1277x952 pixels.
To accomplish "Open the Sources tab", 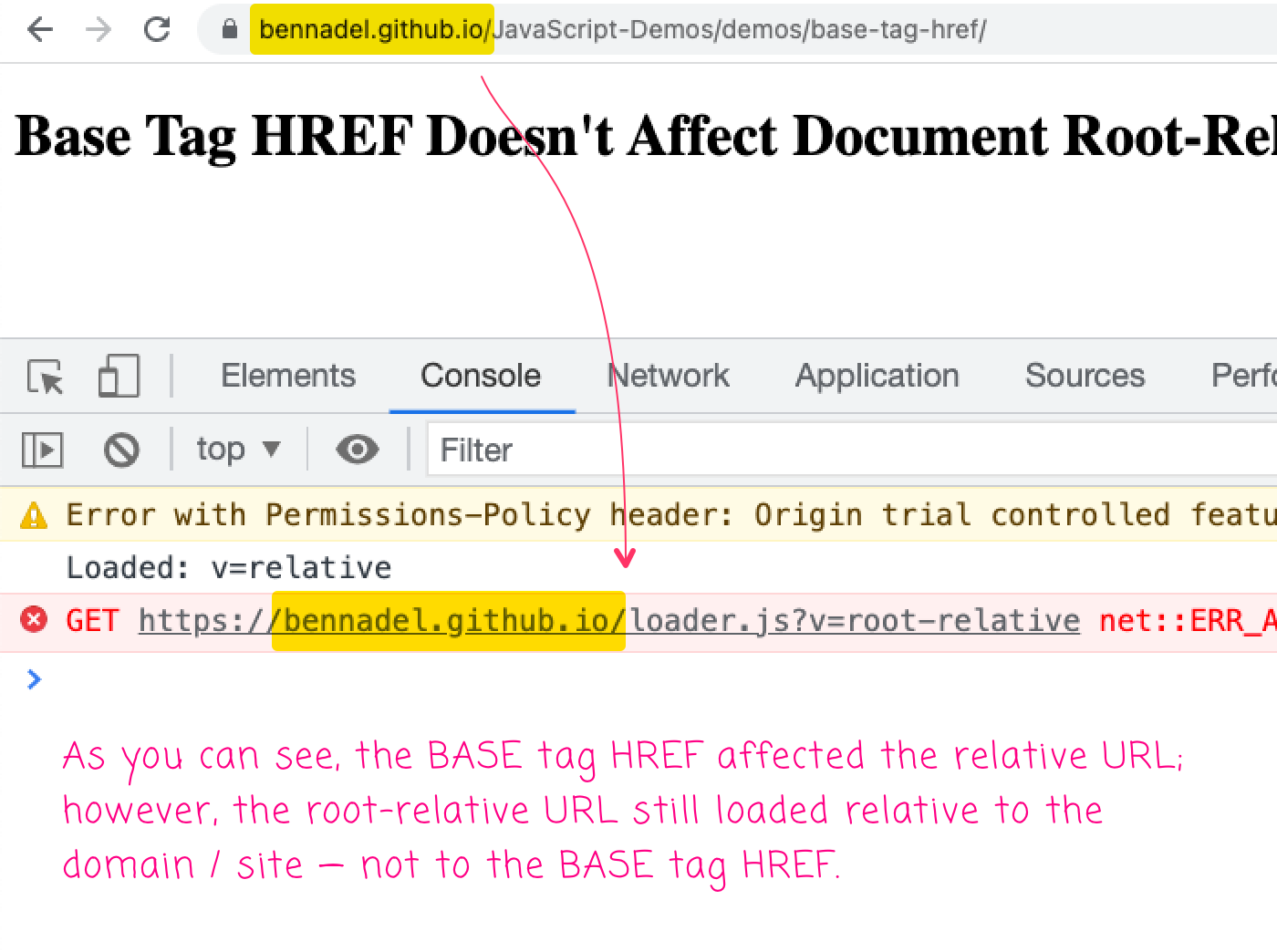I will tap(1085, 376).
